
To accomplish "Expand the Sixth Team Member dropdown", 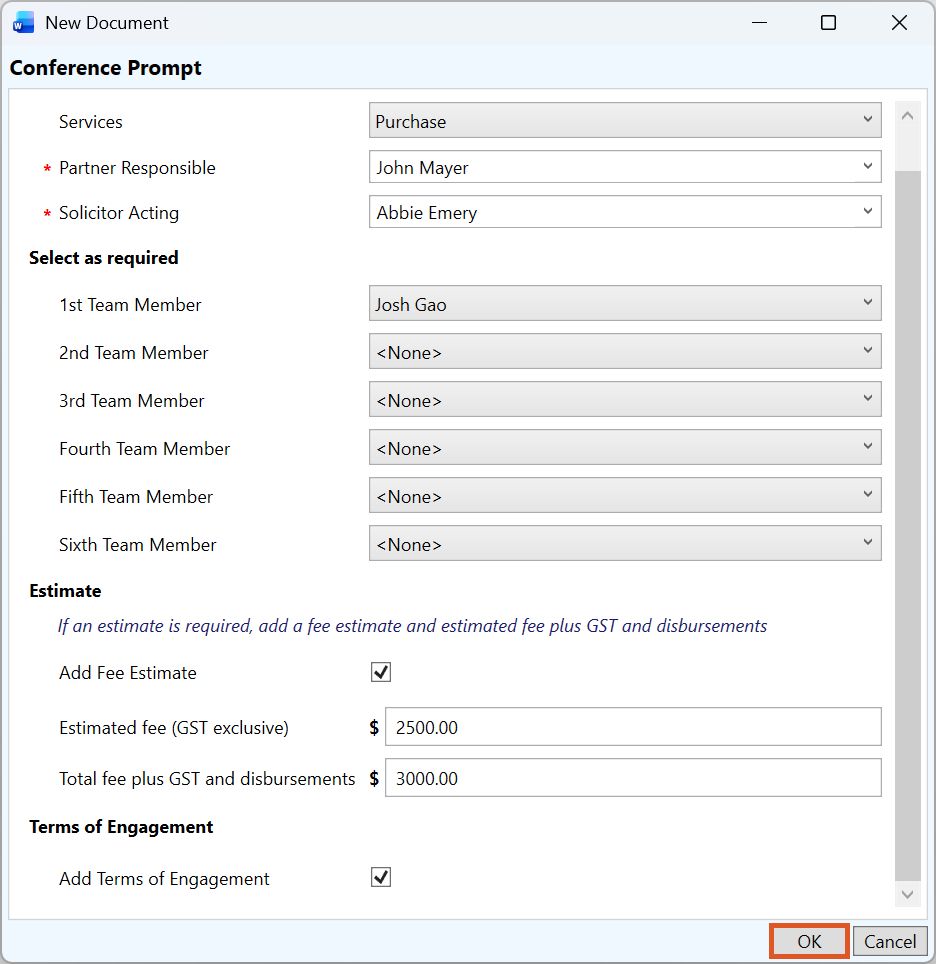I will [x=625, y=543].
